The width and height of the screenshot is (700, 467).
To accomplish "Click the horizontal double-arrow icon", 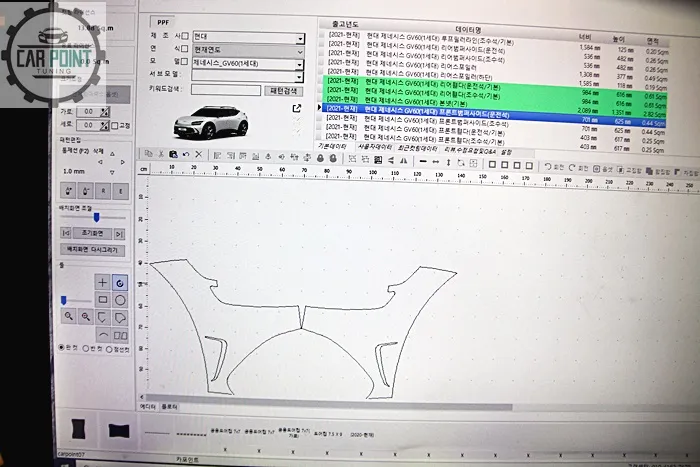I will point(436,162).
